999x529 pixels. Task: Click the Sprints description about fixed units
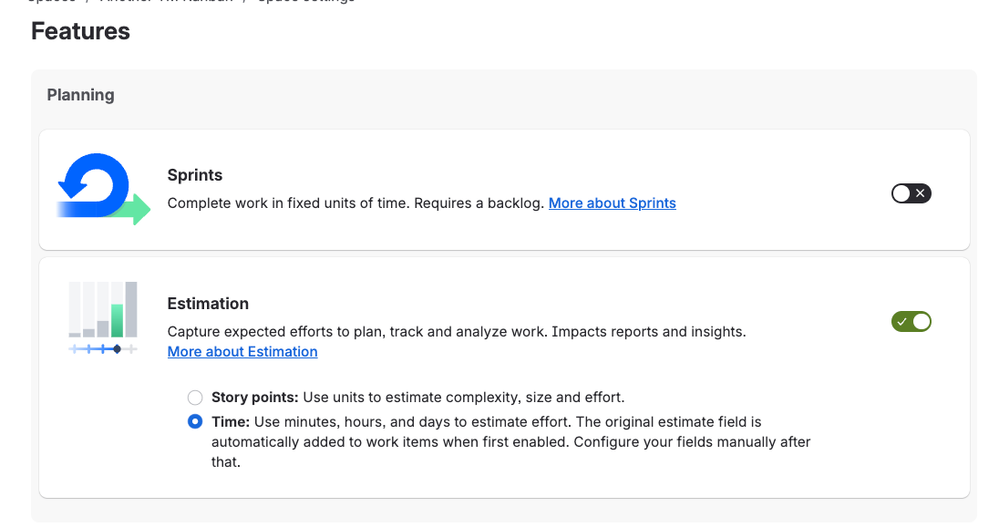356,203
